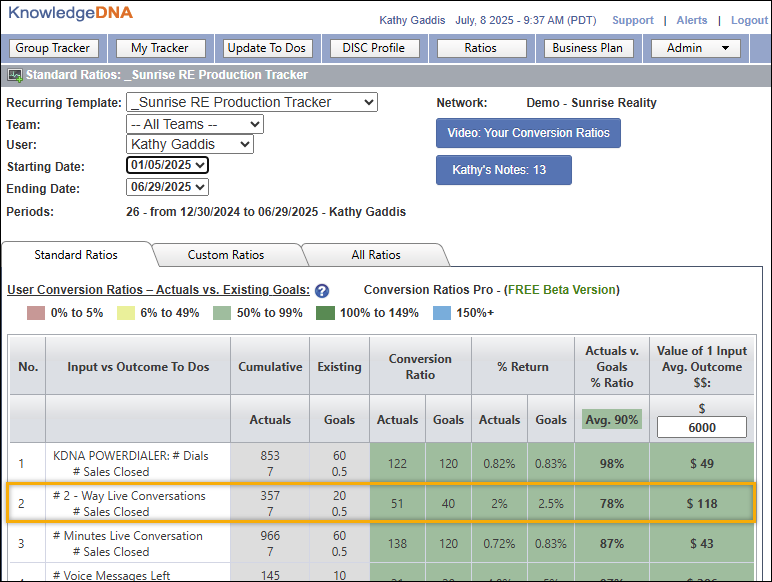Switch to the Custom Ratios tab
772x582 pixels.
[x=226, y=255]
